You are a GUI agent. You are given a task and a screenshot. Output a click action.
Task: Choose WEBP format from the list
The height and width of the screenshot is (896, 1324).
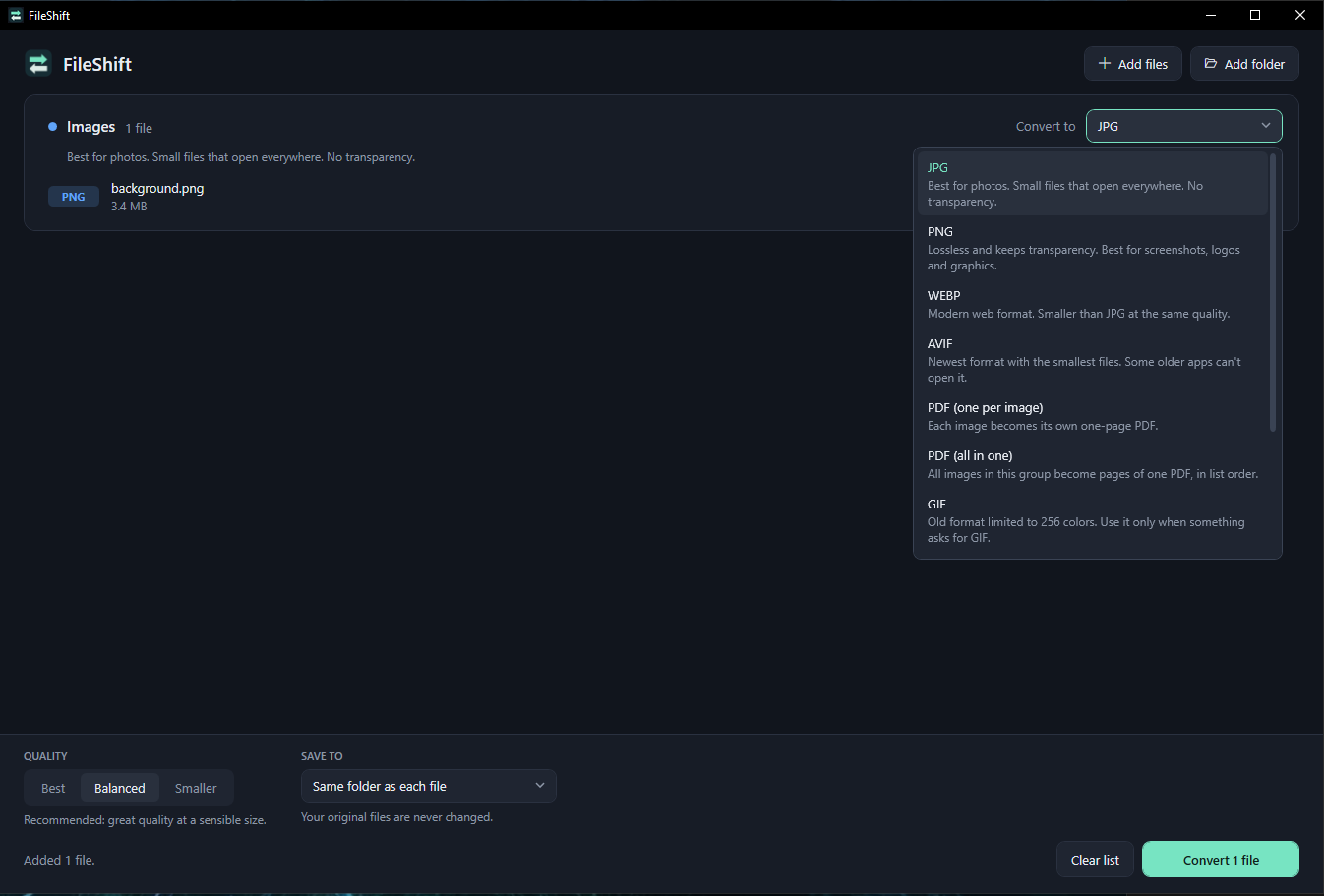point(1093,304)
